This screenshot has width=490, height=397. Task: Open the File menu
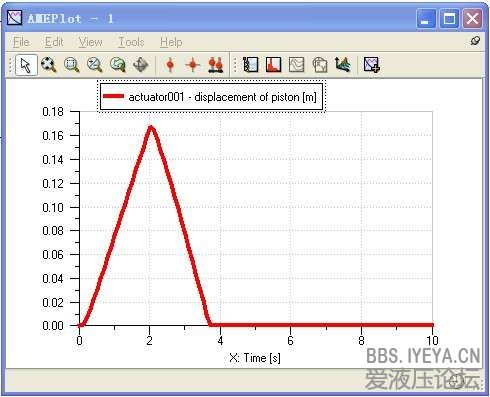click(21, 42)
